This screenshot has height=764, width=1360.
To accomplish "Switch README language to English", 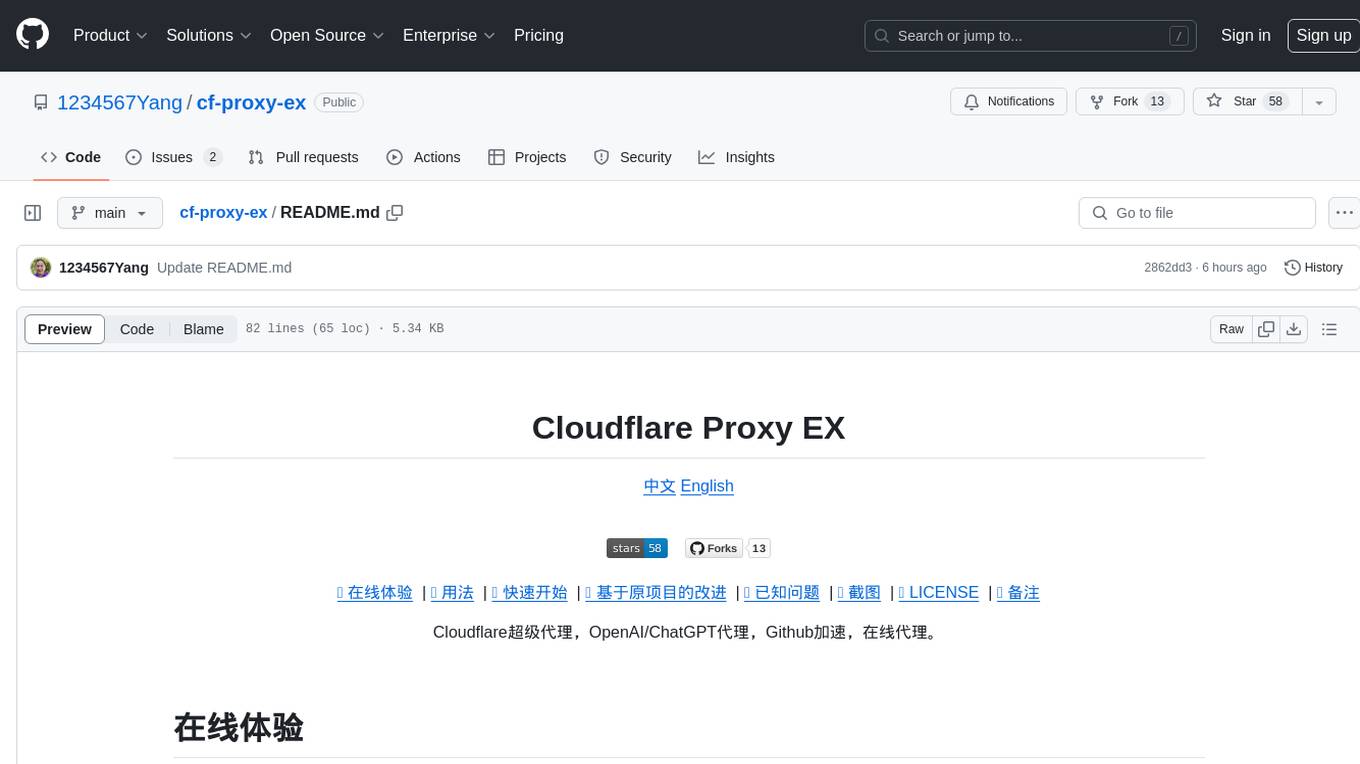I will (707, 486).
